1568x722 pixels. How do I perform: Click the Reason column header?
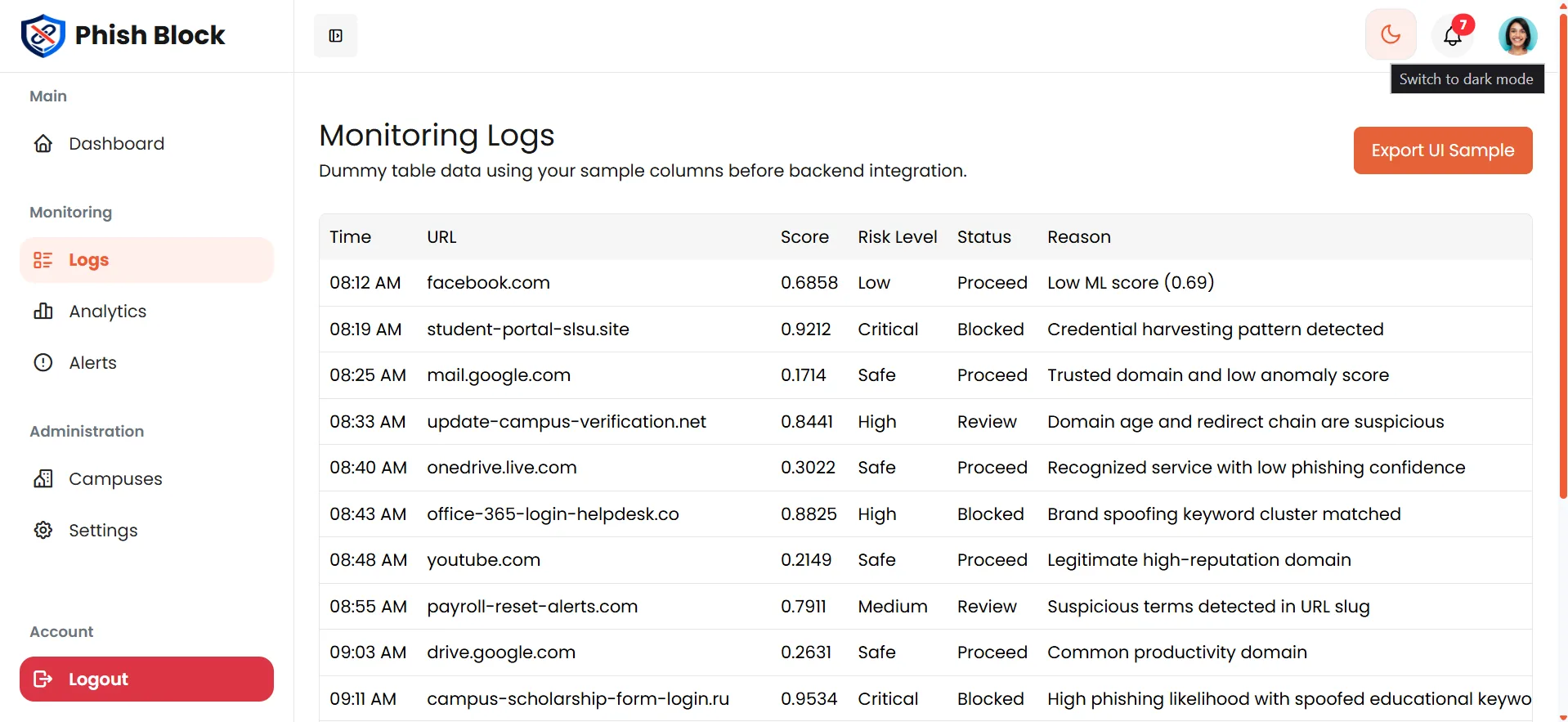point(1079,237)
